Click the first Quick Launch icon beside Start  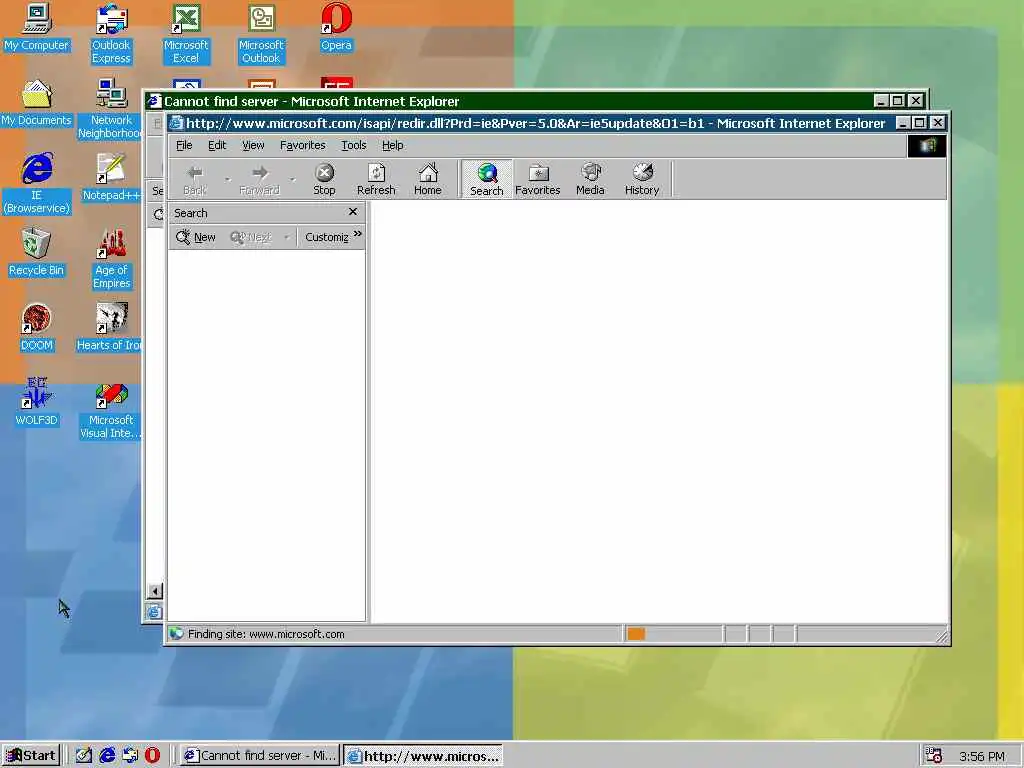[84, 756]
